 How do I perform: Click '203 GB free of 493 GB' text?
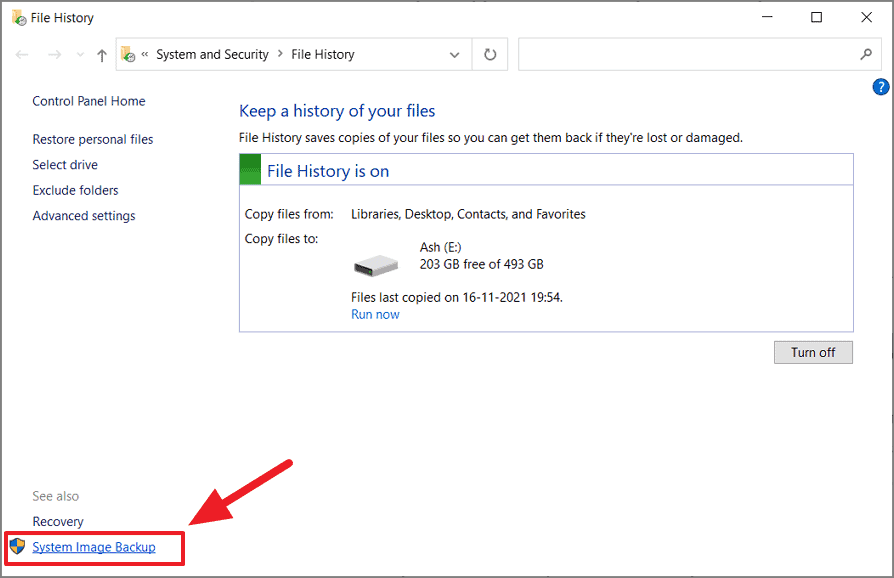coord(482,264)
